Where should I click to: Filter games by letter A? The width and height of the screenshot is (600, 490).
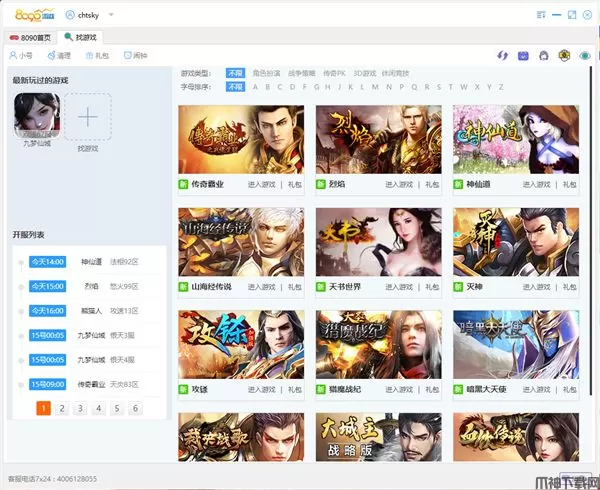pos(255,87)
